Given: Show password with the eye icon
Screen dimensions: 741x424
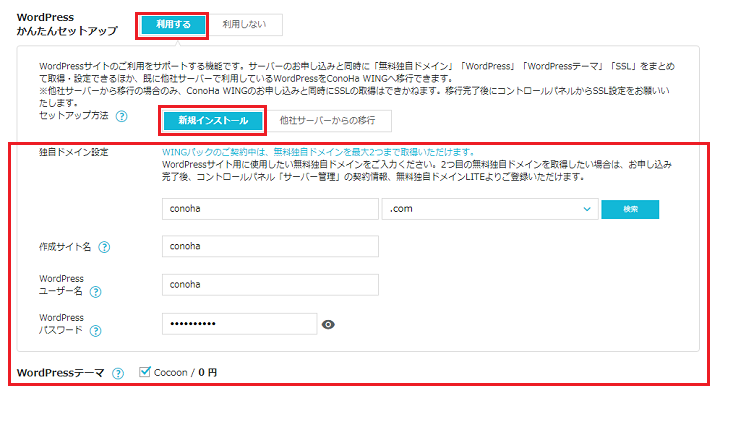Looking at the screenshot, I should pos(328,325).
